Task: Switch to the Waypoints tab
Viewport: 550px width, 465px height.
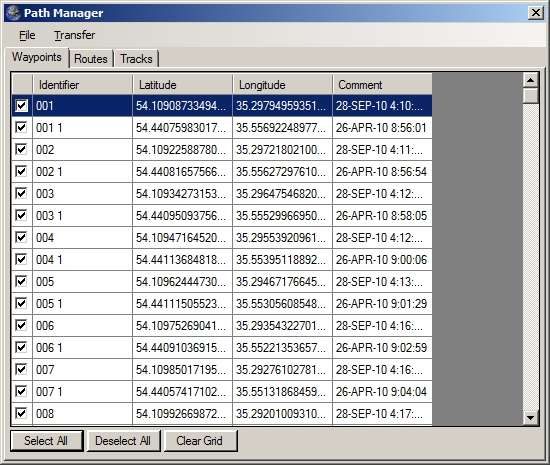Action: click(x=37, y=57)
